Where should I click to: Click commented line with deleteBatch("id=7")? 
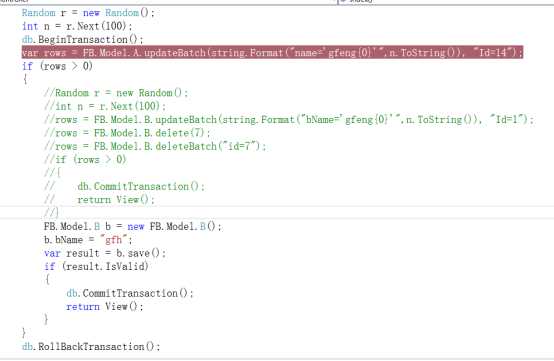(x=155, y=146)
